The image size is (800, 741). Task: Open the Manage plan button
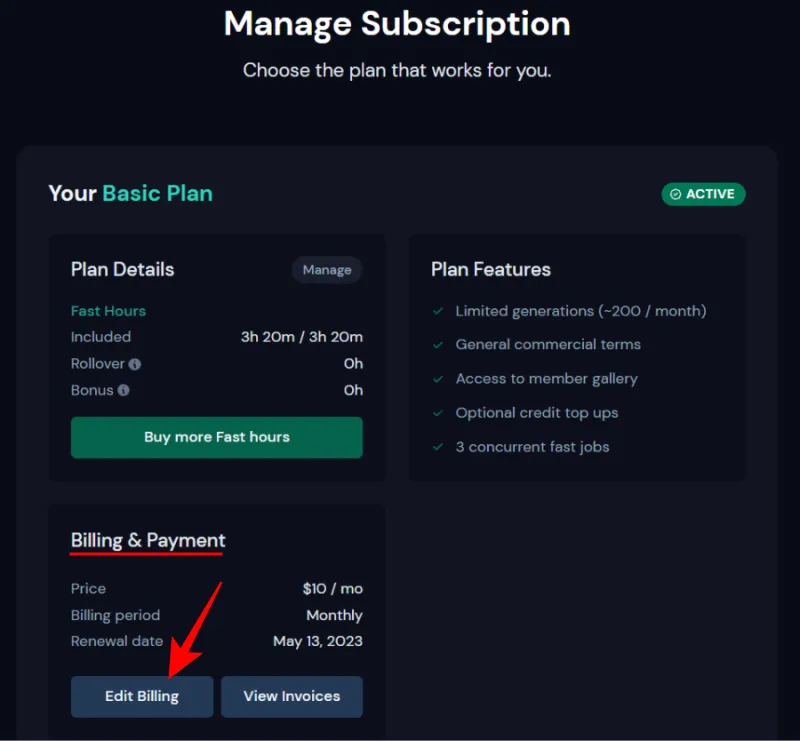327,269
